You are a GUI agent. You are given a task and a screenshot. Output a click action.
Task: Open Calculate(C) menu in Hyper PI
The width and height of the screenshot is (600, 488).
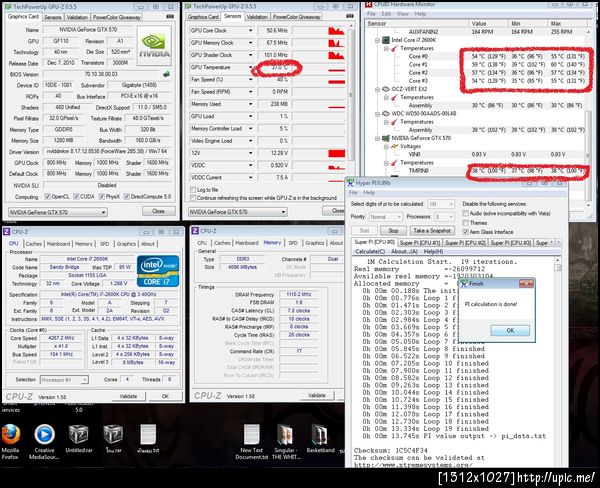(370, 251)
